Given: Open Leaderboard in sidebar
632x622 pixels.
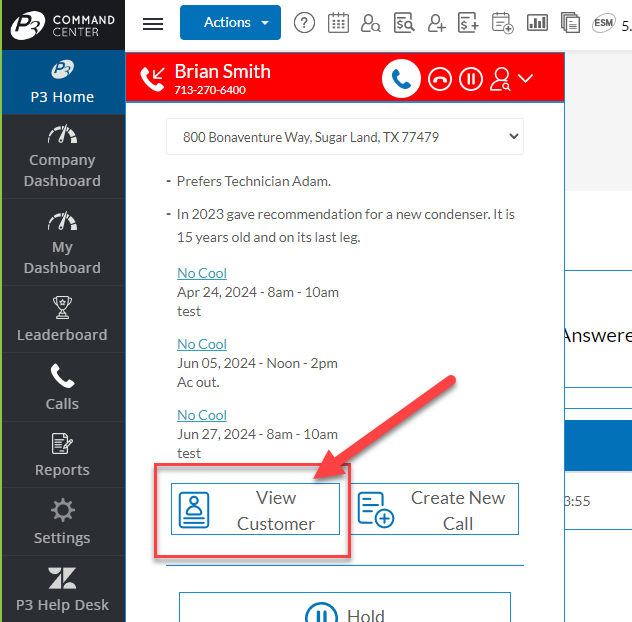Looking at the screenshot, I should pyautogui.click(x=63, y=319).
